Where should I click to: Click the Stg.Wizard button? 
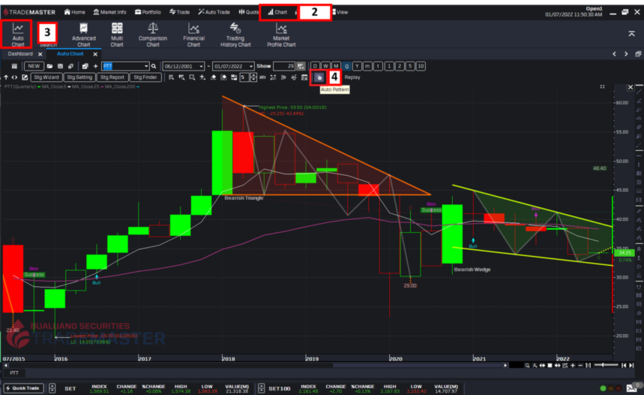(46, 77)
